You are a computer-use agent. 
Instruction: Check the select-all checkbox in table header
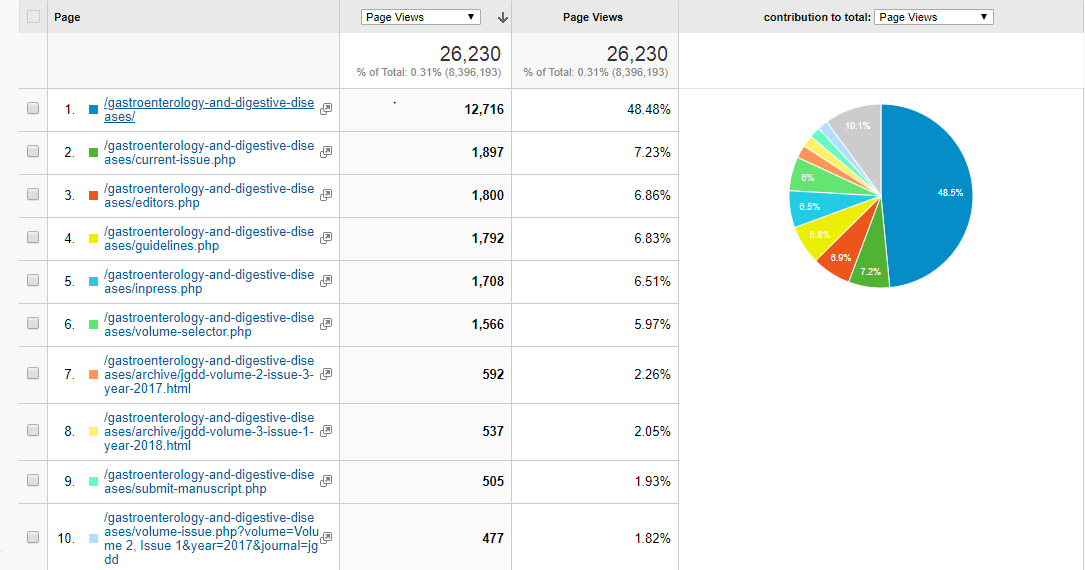coord(34,17)
